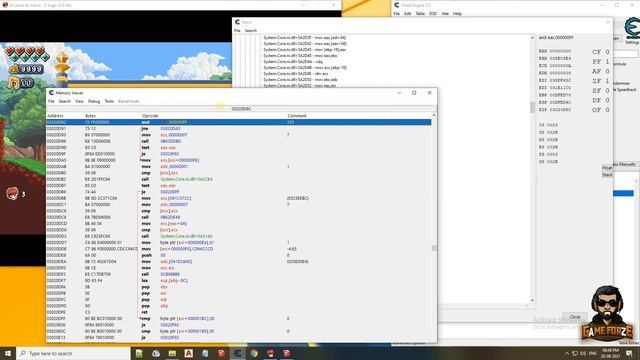Click scroll-down arrow of Tracer list
640x360 pixels.
point(532,300)
